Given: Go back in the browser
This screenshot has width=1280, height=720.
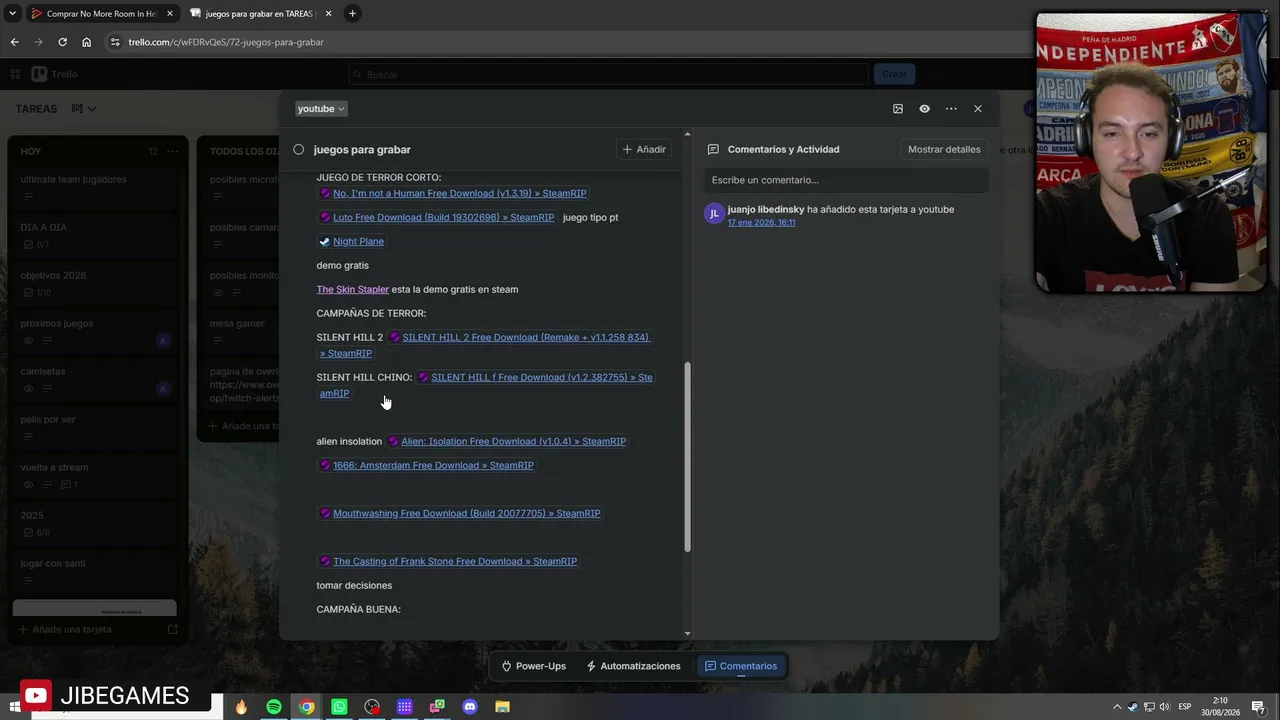Looking at the screenshot, I should tap(14, 42).
